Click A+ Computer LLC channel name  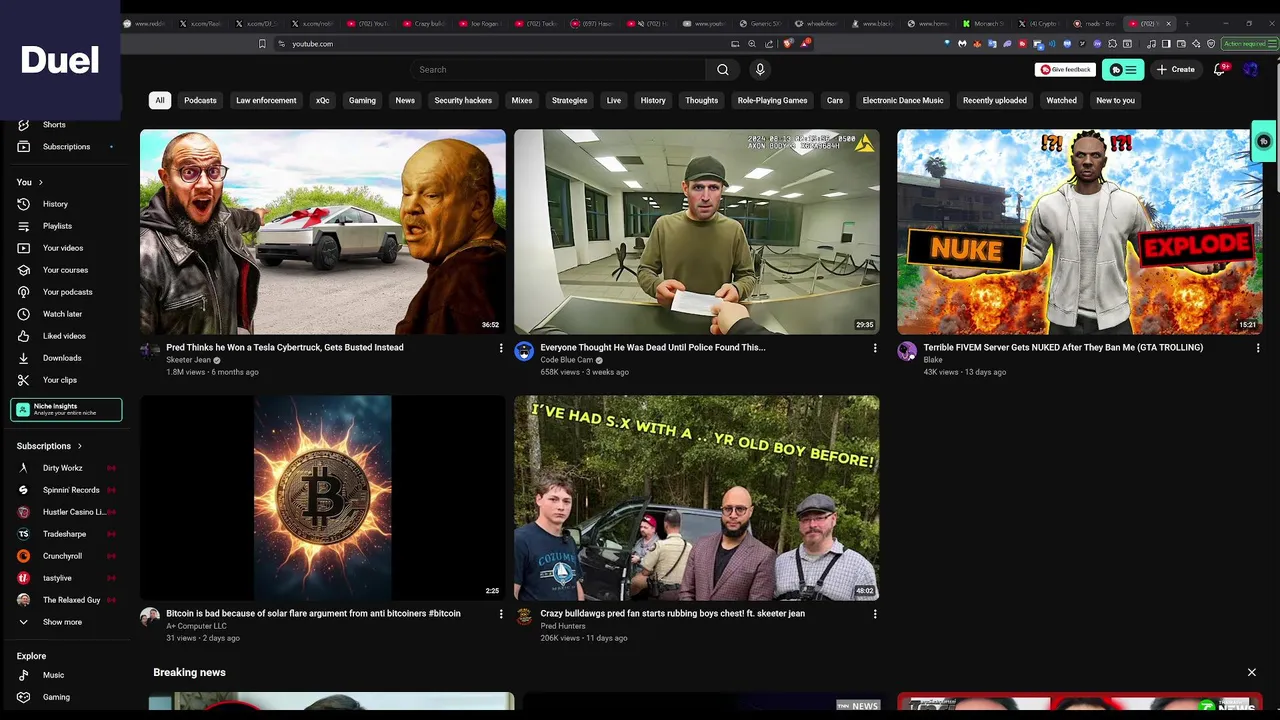(x=196, y=626)
